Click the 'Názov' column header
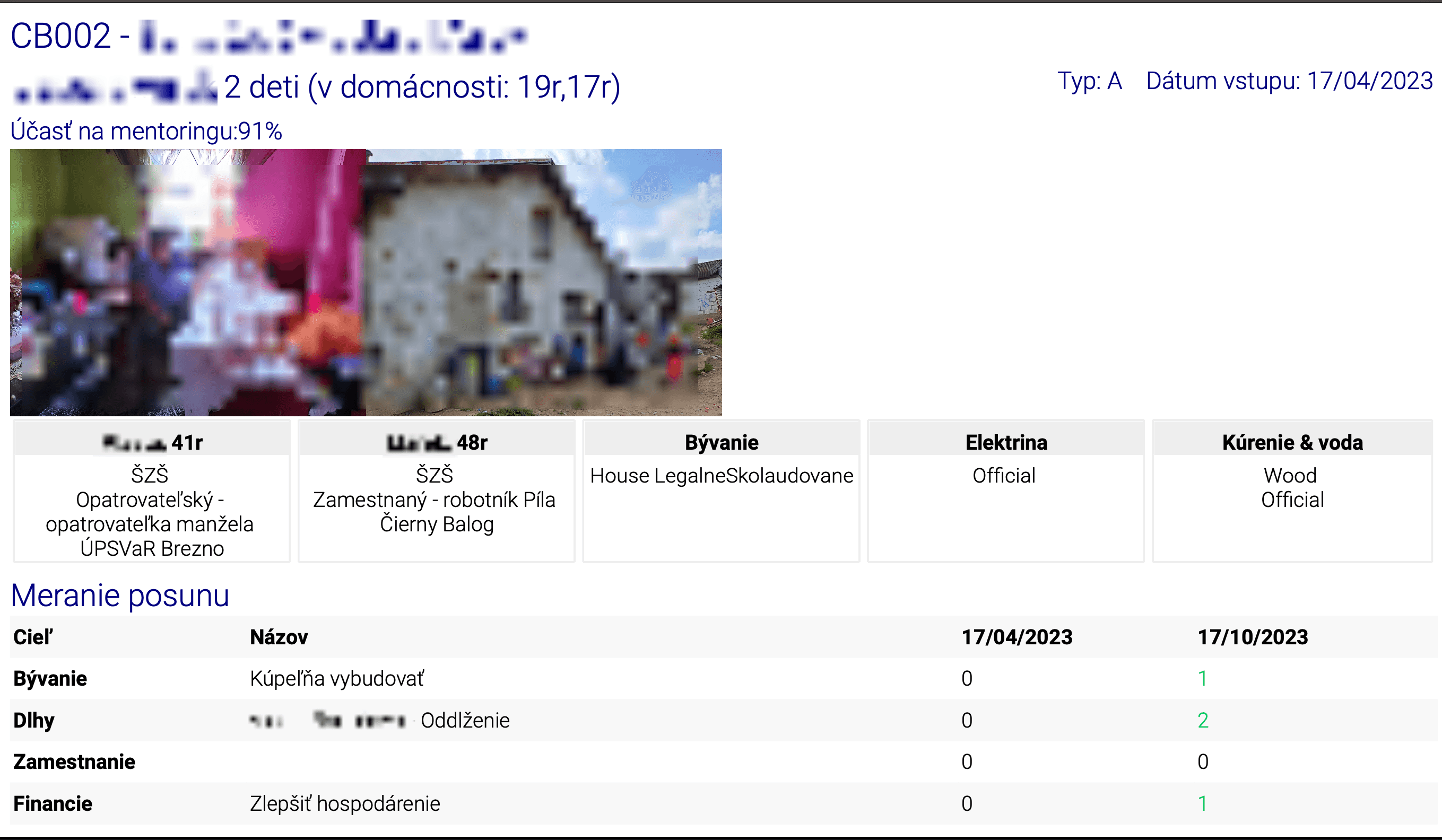The image size is (1442, 840). point(279,637)
